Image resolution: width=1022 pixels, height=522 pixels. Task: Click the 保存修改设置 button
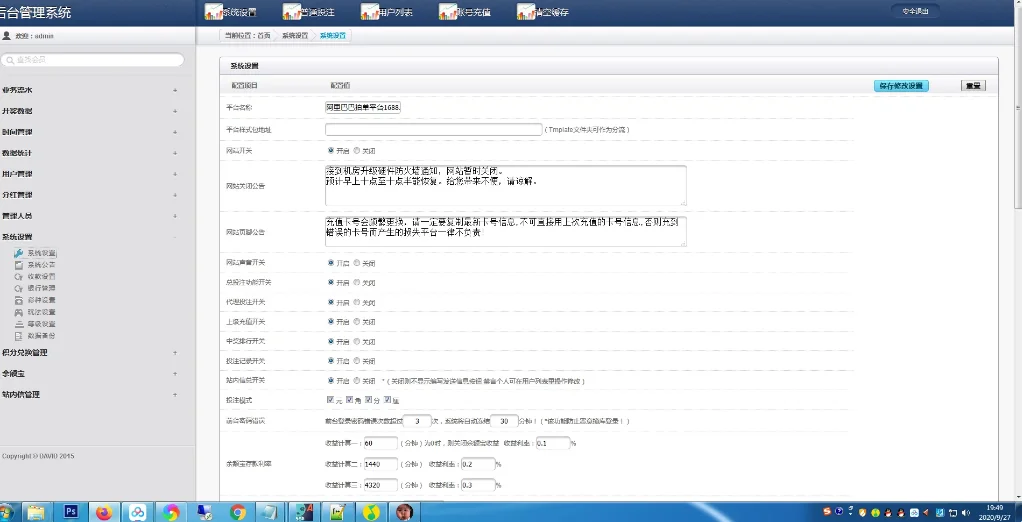pyautogui.click(x=900, y=86)
